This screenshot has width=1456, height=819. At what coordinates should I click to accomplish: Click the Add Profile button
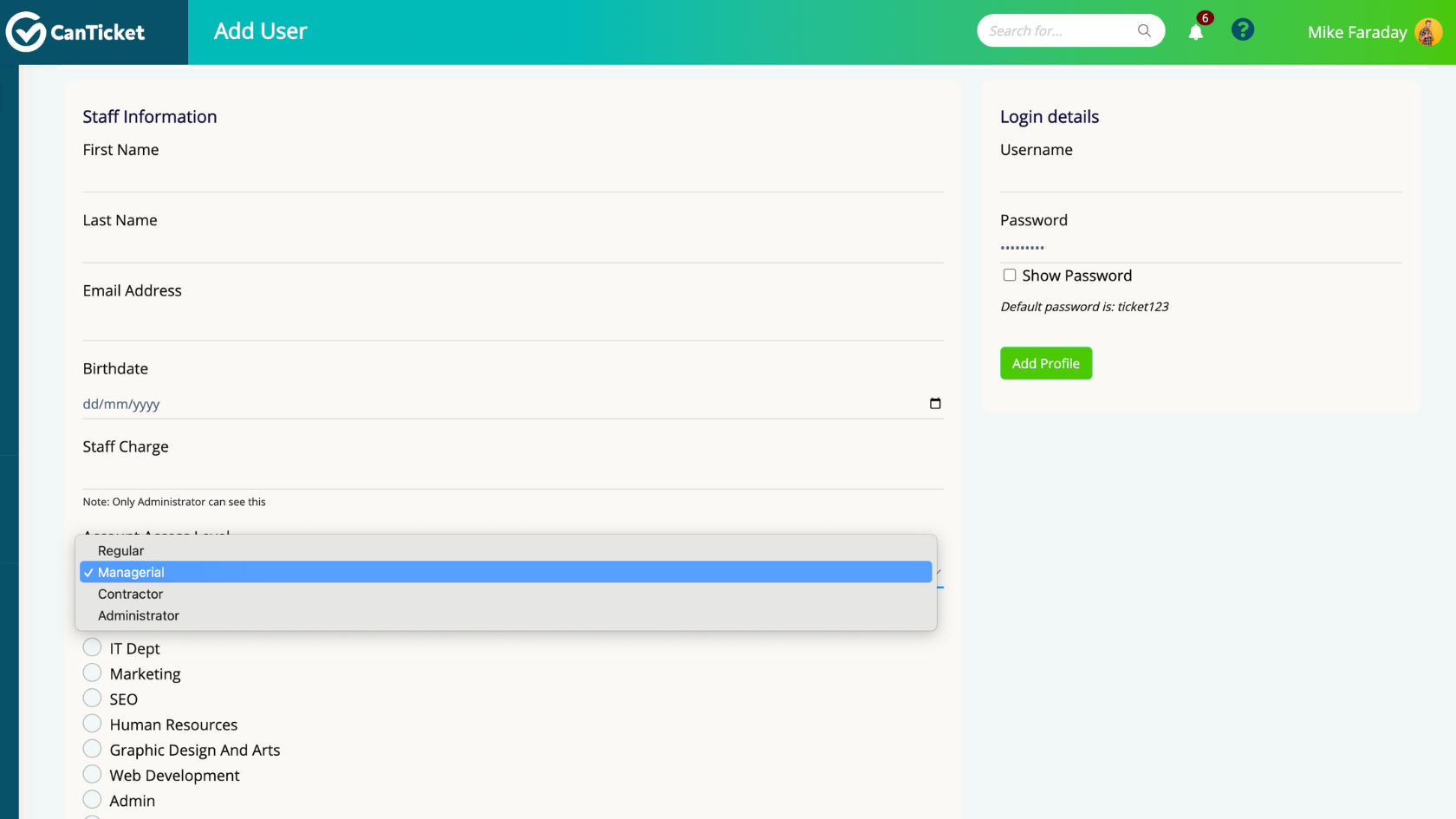(1046, 363)
